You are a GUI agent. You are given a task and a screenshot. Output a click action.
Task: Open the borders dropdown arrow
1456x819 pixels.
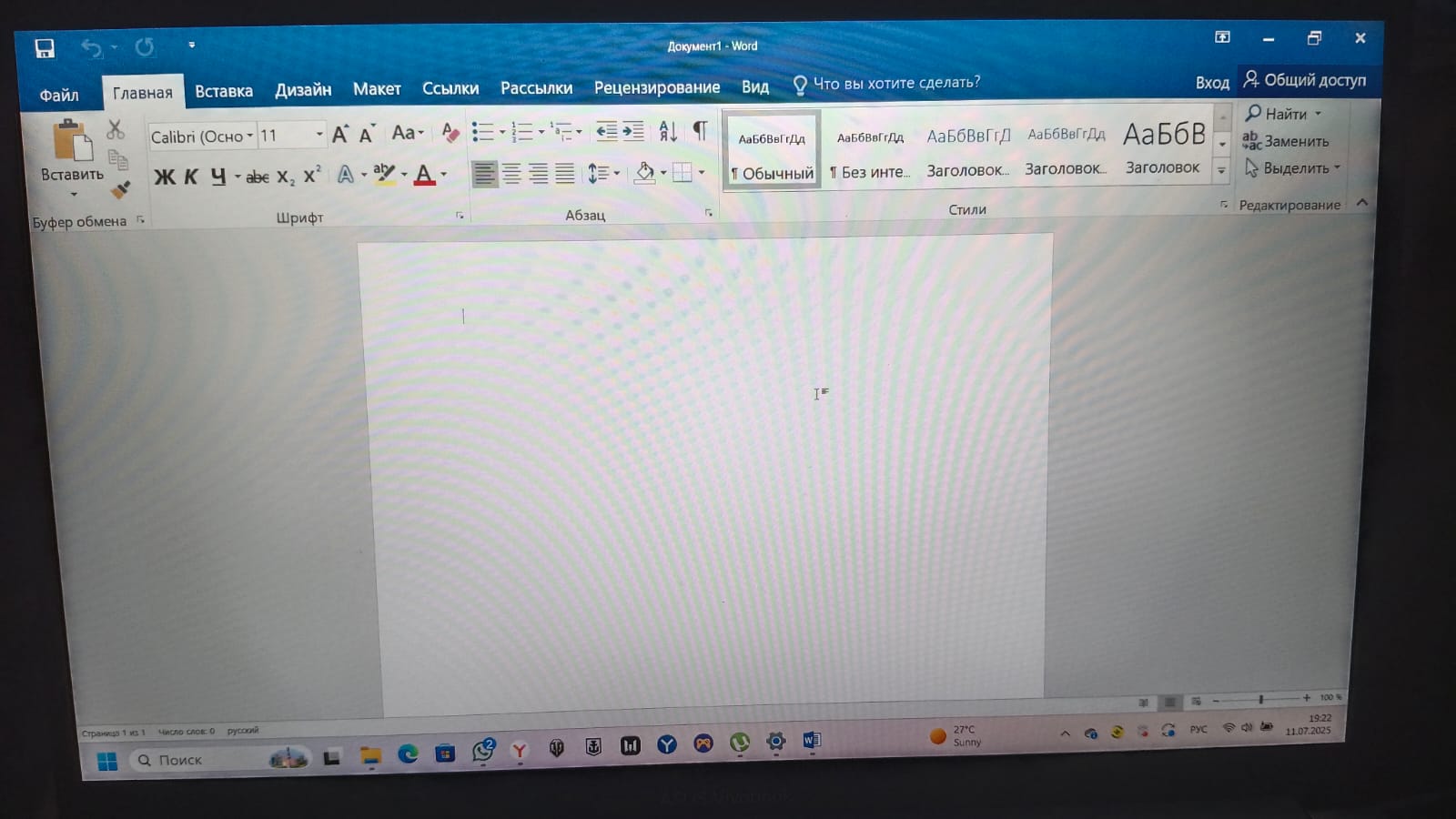tap(702, 172)
